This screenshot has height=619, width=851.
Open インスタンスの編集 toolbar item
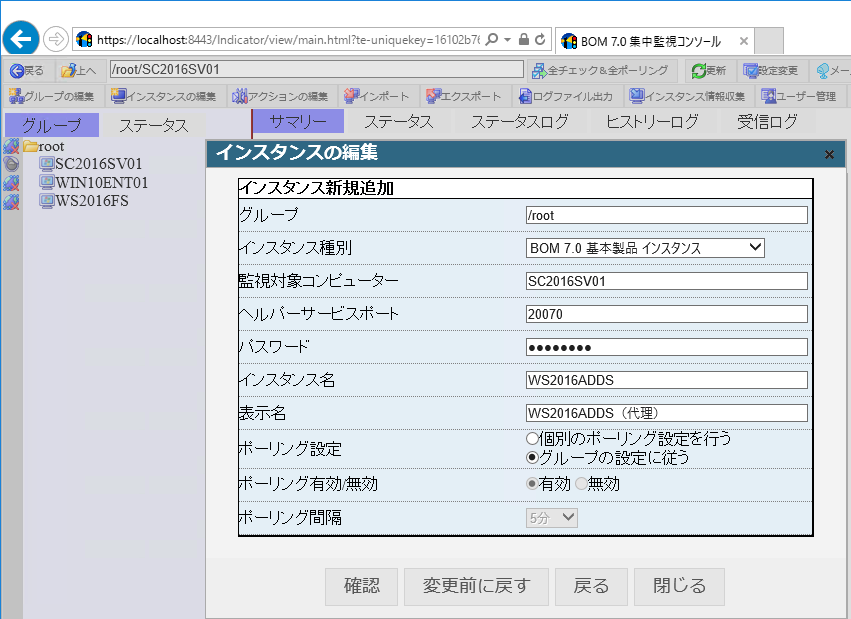(x=163, y=97)
